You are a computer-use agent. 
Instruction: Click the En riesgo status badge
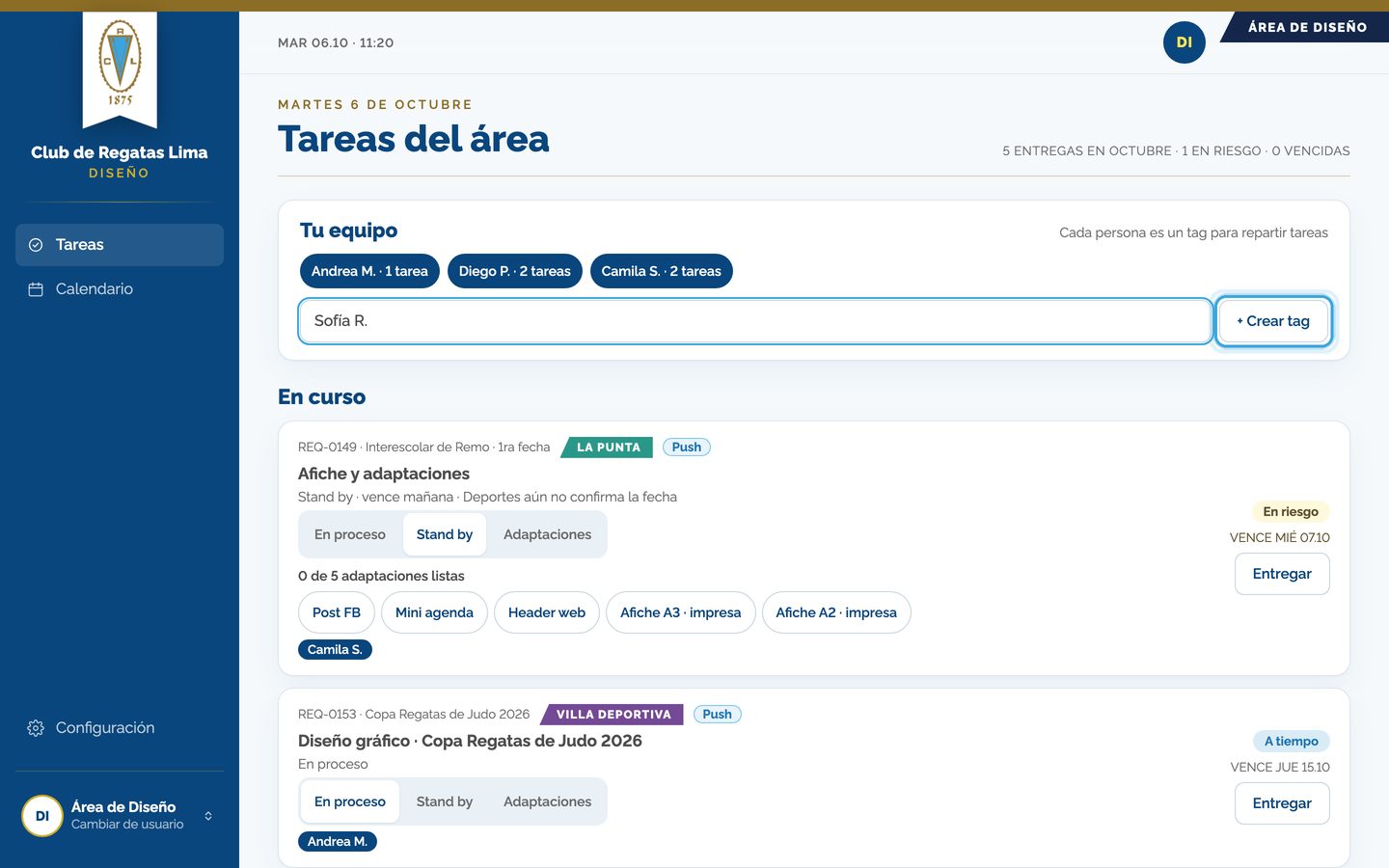pos(1291,512)
